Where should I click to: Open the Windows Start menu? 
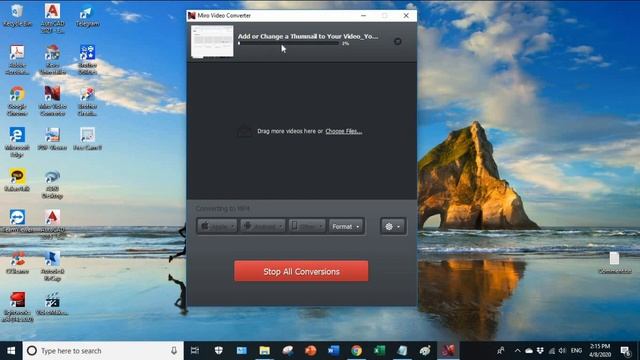coord(11,351)
